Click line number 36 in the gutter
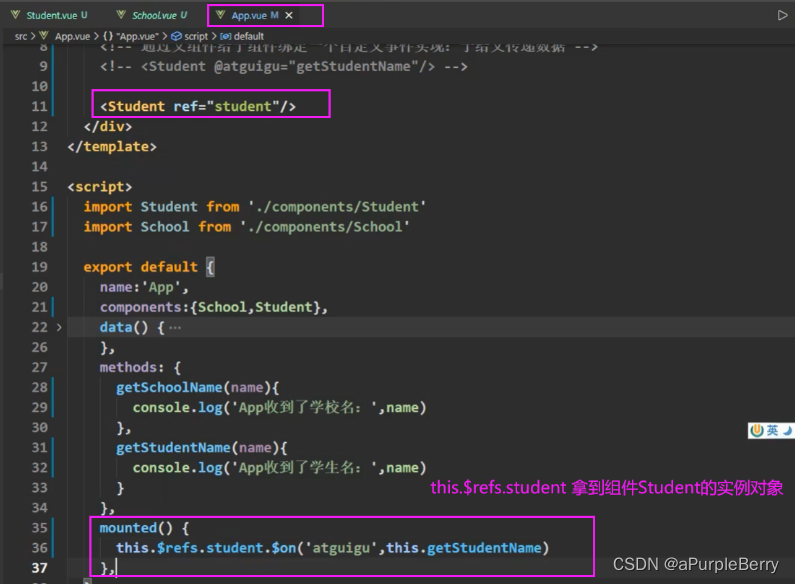The width and height of the screenshot is (795, 584). 39,548
